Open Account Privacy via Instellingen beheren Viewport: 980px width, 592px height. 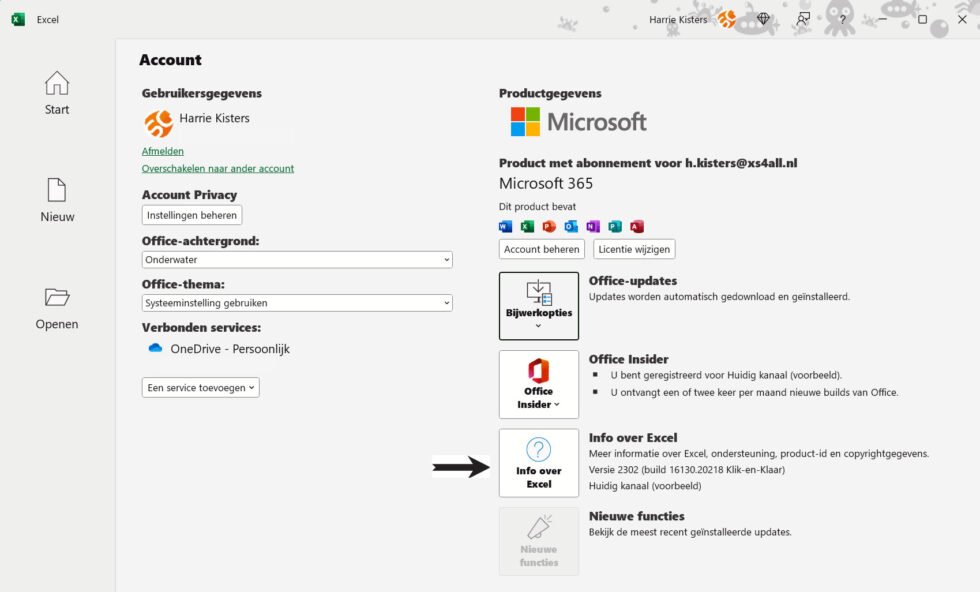(x=191, y=214)
